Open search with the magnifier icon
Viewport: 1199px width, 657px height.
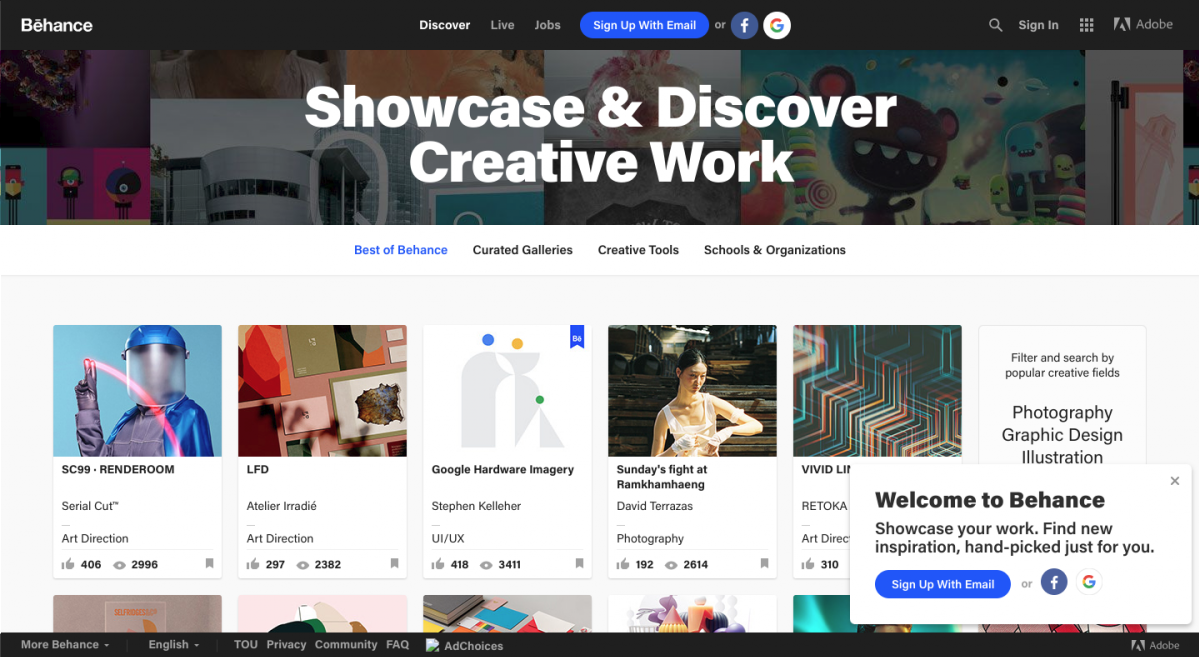pos(995,25)
